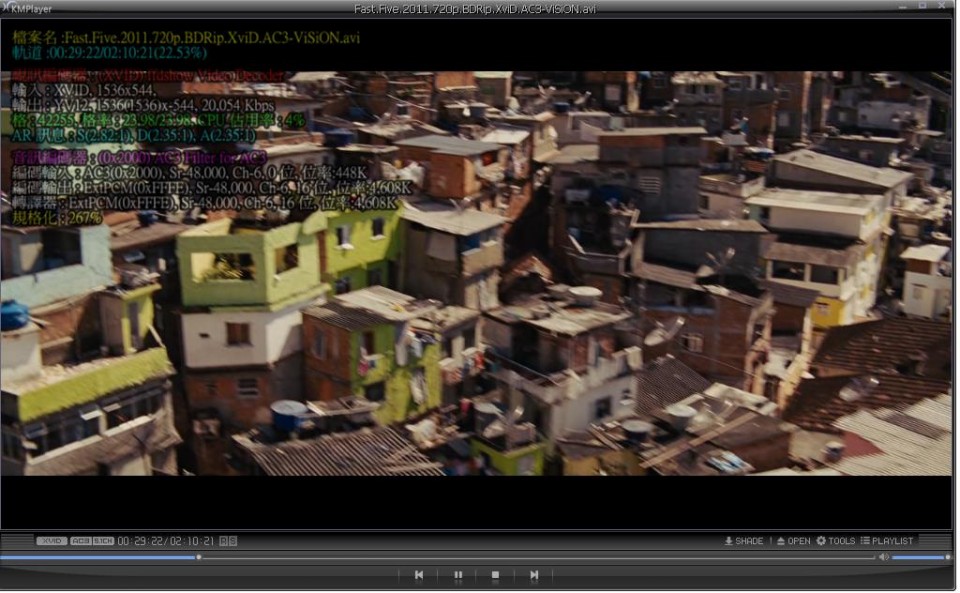The image size is (960, 593).
Task: Click the 5.1CH audio channel badge
Action: click(x=103, y=541)
